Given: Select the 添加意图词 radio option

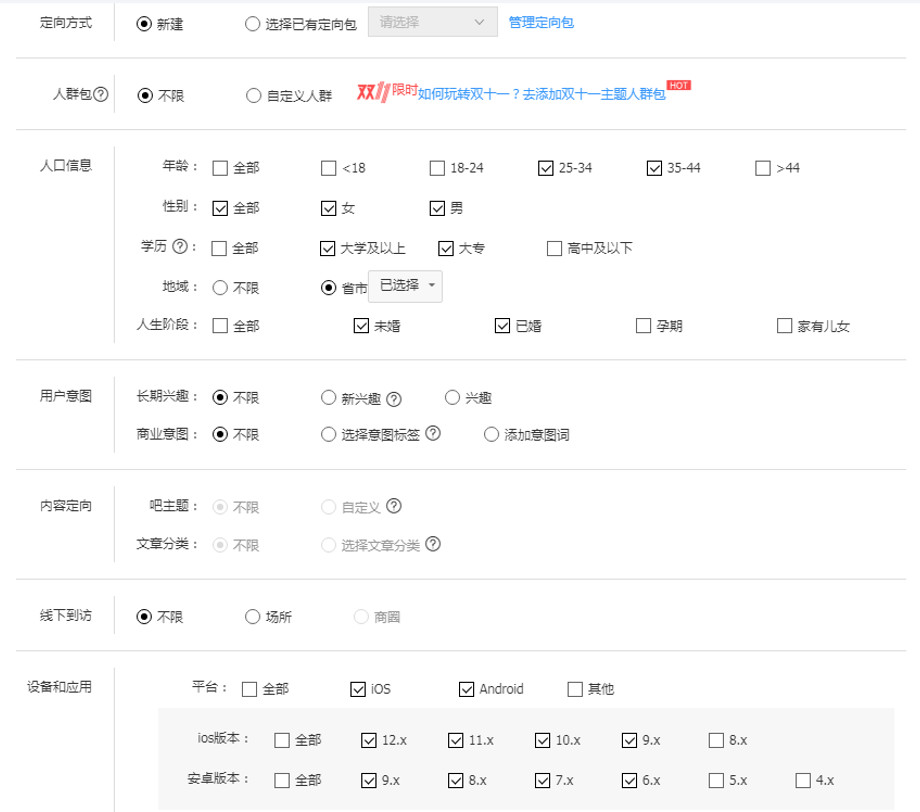Looking at the screenshot, I should pos(491,435).
